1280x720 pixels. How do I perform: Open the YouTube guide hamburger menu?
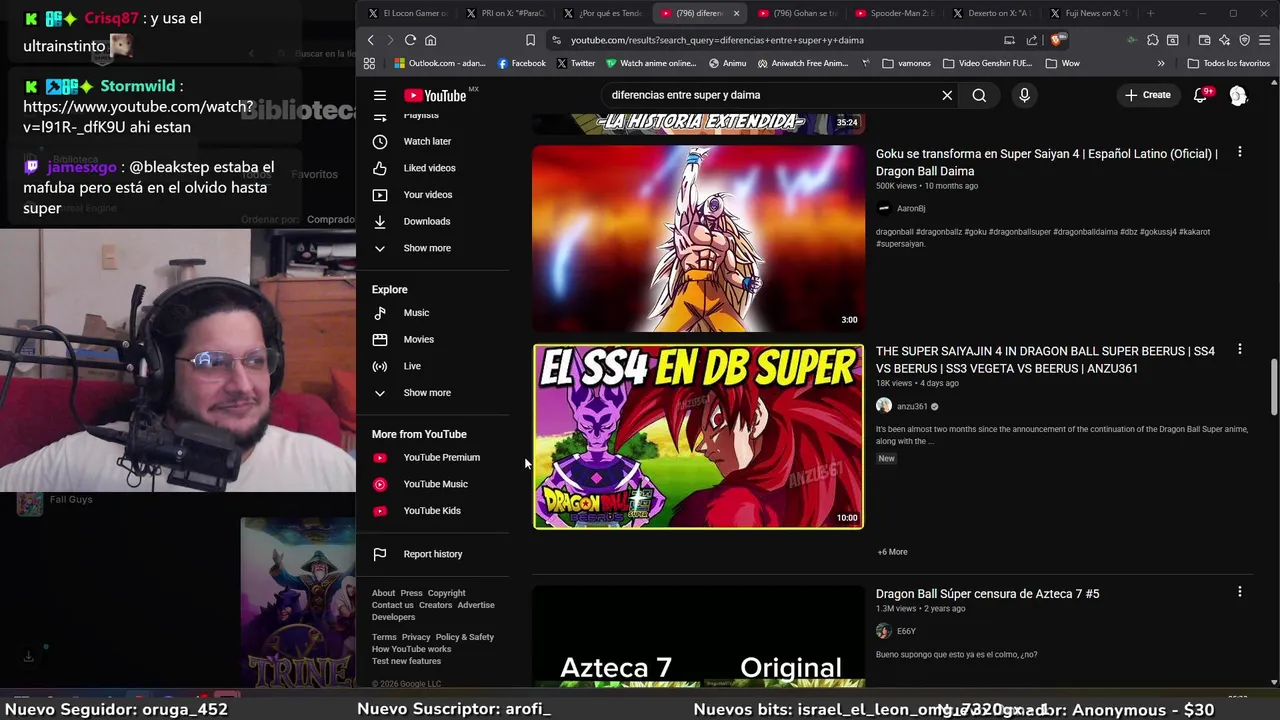click(380, 95)
